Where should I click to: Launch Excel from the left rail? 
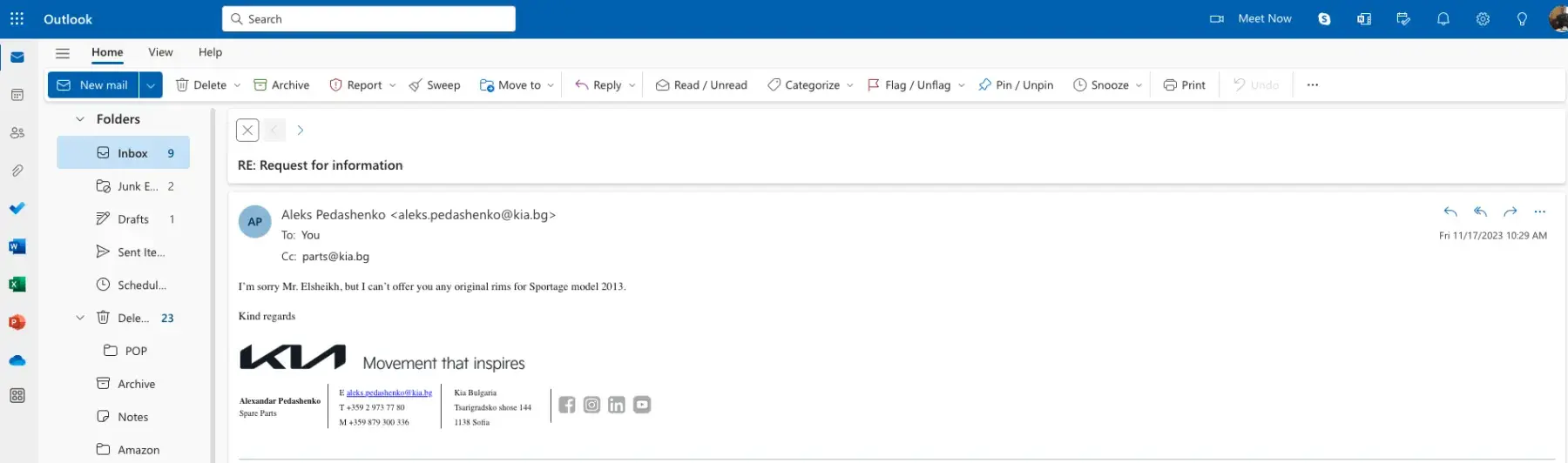click(x=17, y=285)
